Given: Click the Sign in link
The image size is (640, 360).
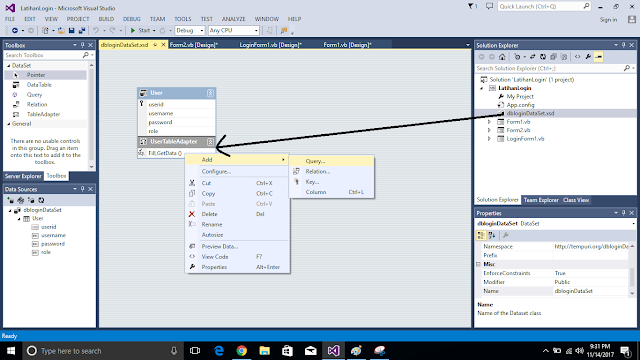Looking at the screenshot, I should [x=608, y=20].
